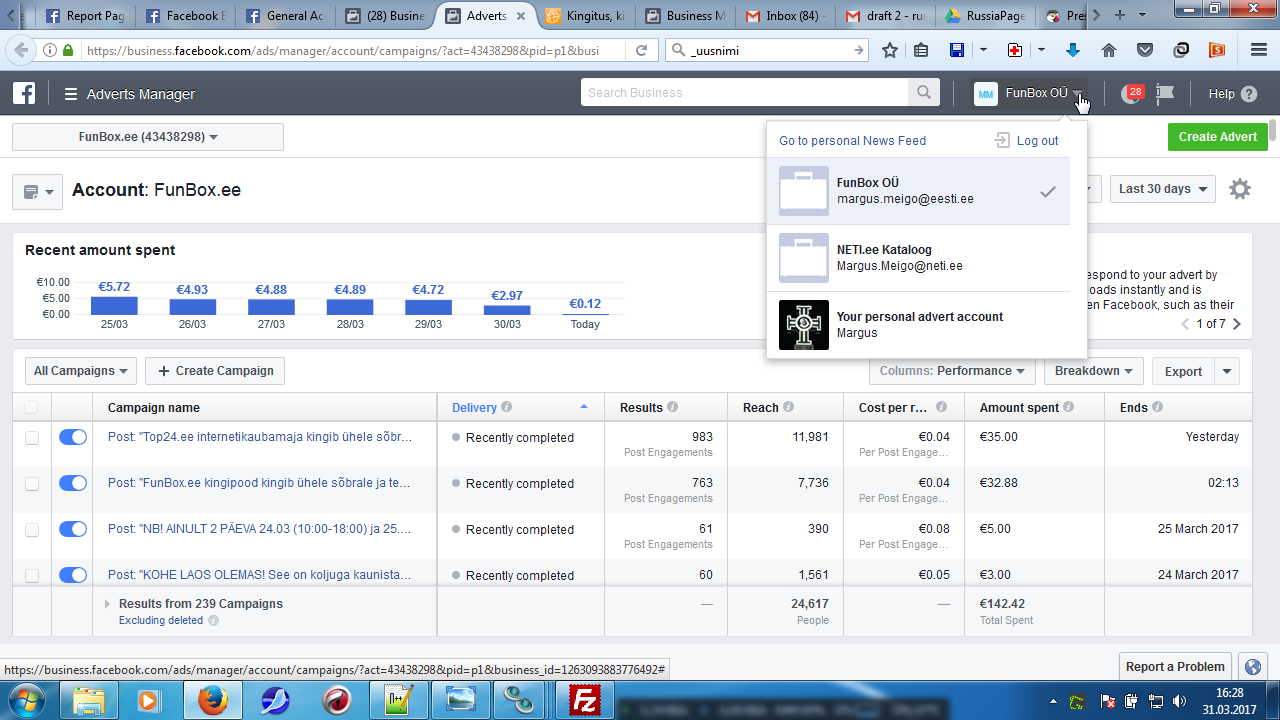Click the red cross first-aid toolbar icon
1280x720 pixels.
point(1015,50)
